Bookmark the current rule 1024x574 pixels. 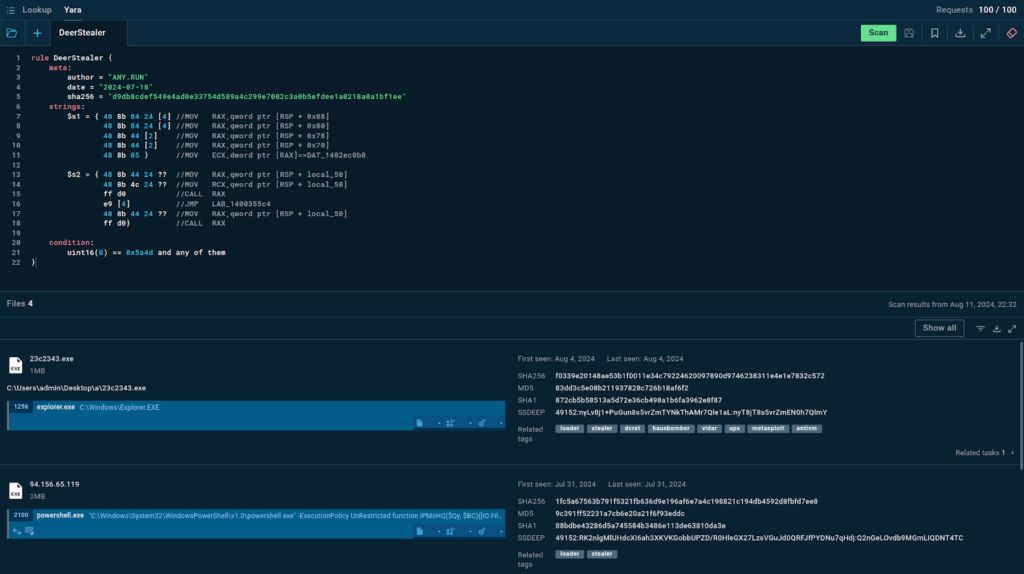pyautogui.click(x=934, y=33)
